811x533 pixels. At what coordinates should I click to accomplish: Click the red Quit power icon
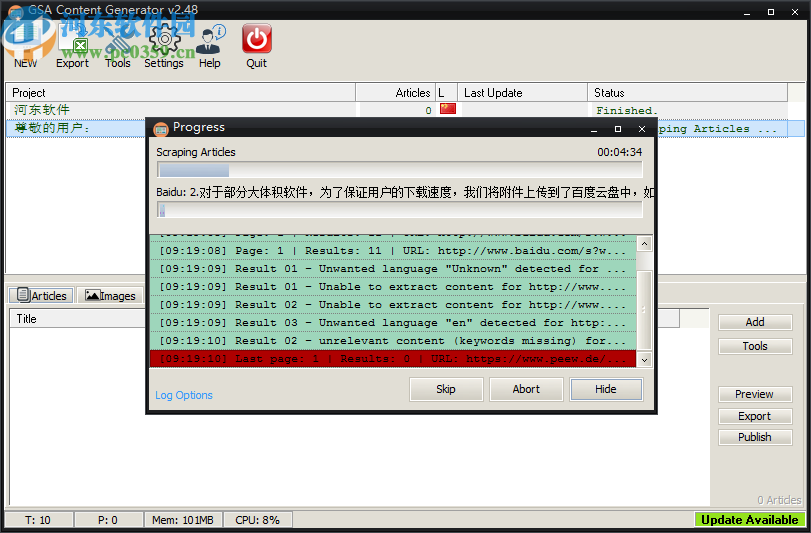[x=257, y=47]
